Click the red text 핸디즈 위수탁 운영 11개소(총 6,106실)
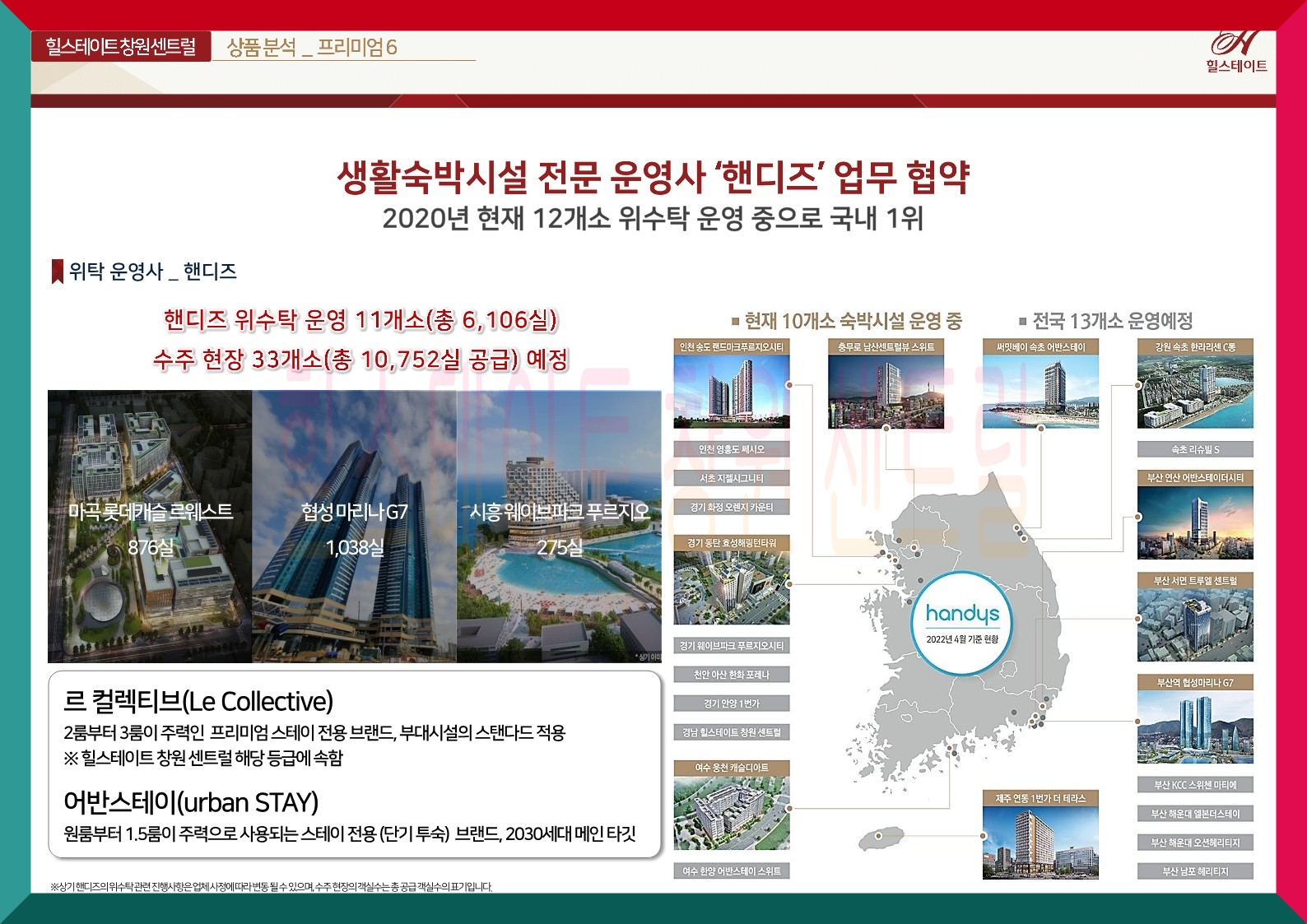The image size is (1307, 924). coord(360,320)
